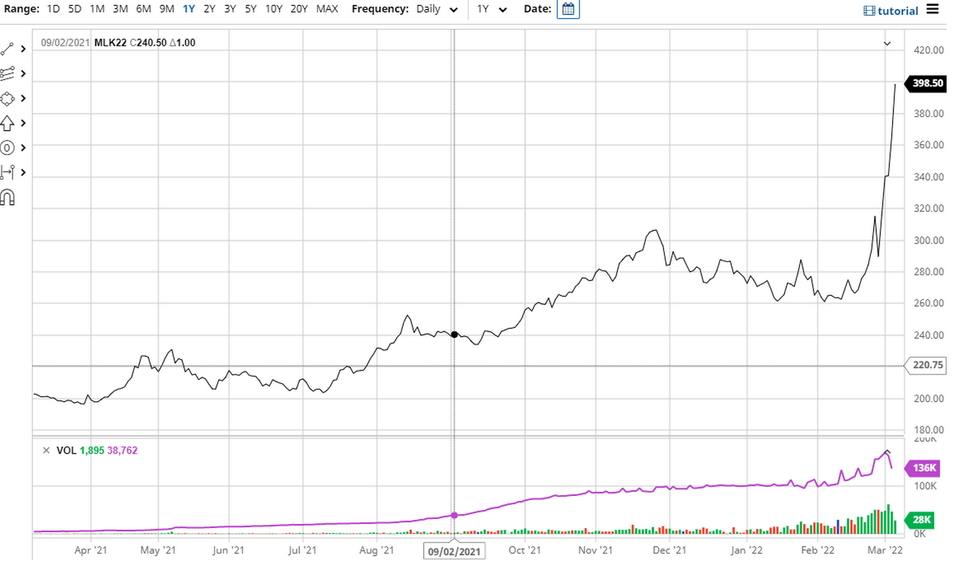Expand the line tool options arrow
This screenshot has width=960, height=578.
23,49
